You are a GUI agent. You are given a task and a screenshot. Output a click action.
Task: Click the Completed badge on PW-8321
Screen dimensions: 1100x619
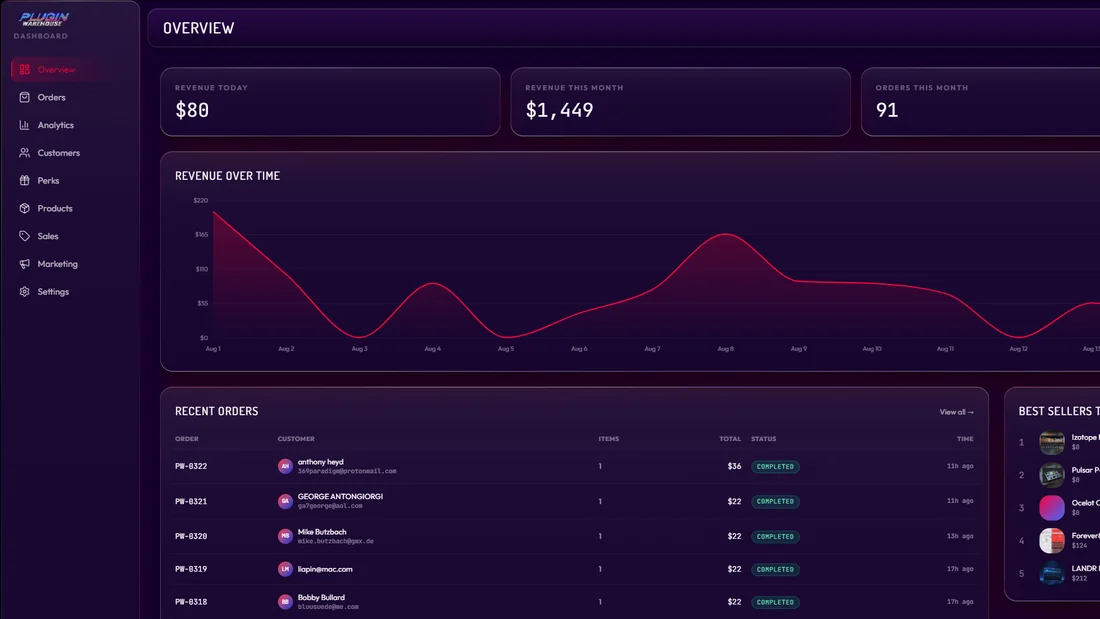[775, 501]
